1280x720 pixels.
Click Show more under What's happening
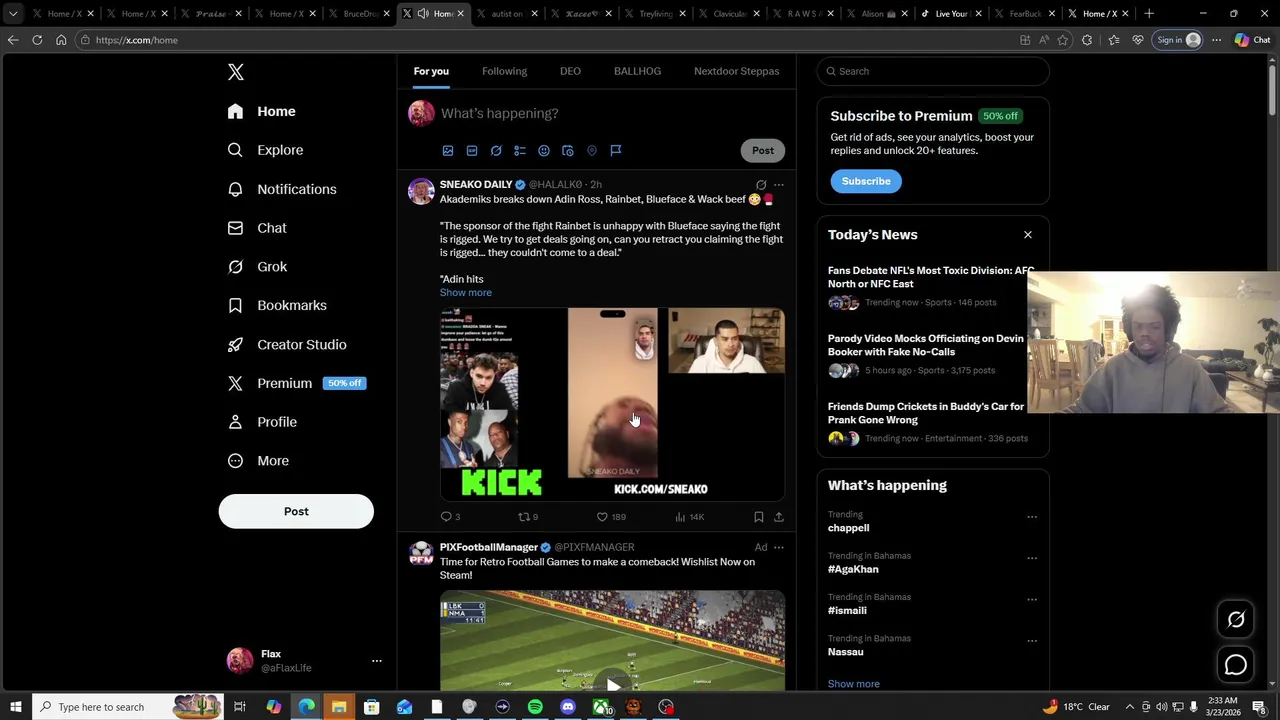[x=854, y=684]
